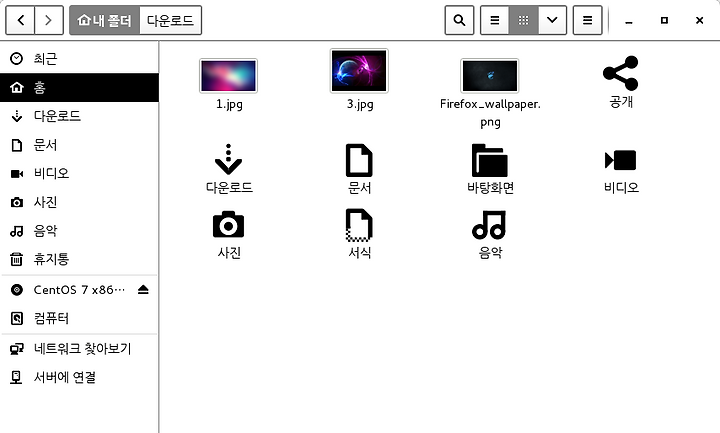Select the 내 폴더 path button
The height and width of the screenshot is (433, 720).
click(x=104, y=20)
